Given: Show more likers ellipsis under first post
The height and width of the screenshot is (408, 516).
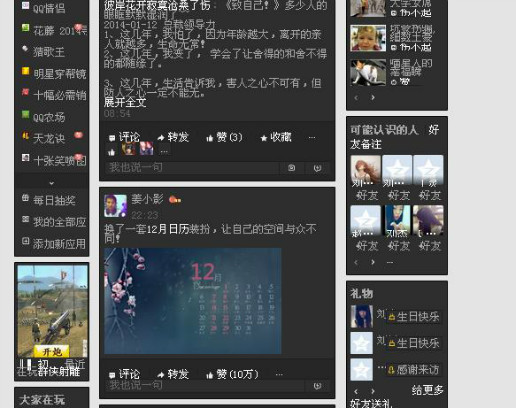Looking at the screenshot, I should [164, 152].
